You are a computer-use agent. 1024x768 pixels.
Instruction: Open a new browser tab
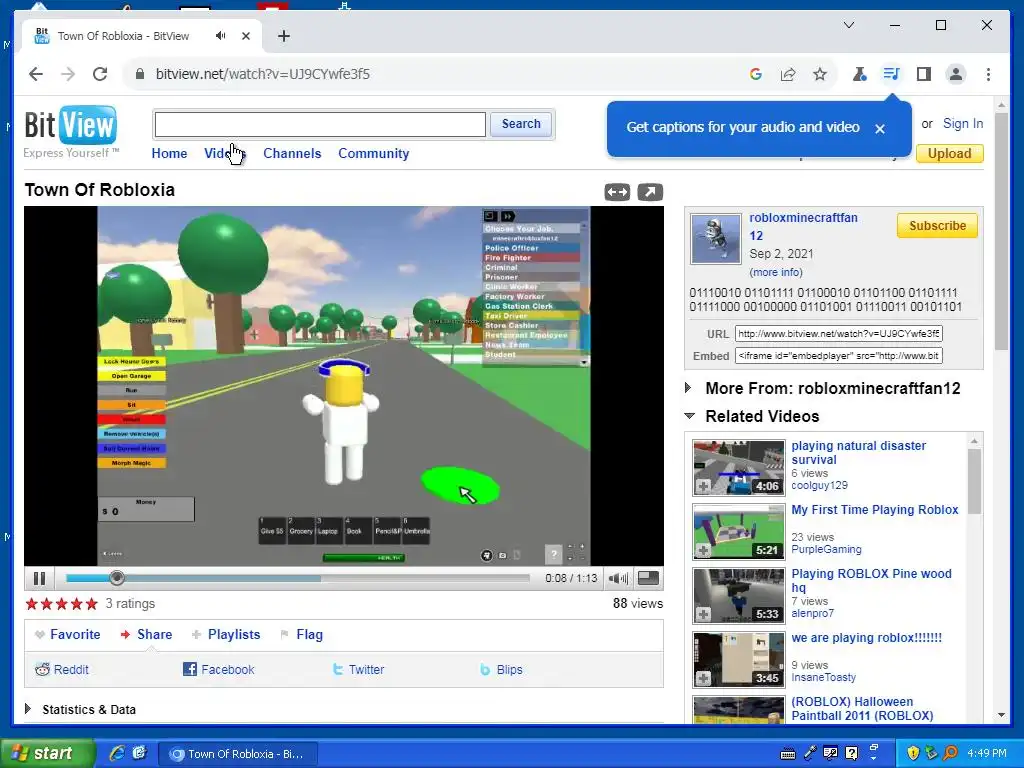coord(283,36)
